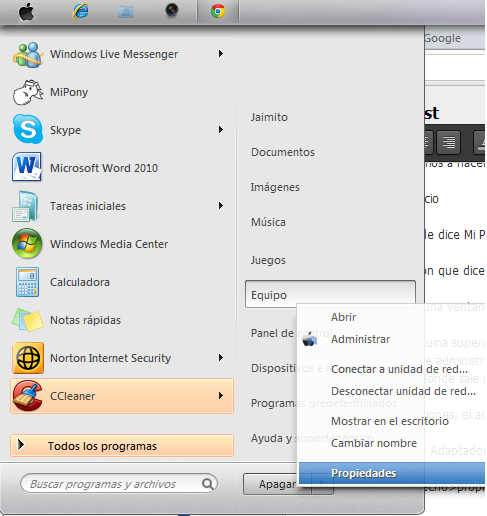Open the Calculadora icon
487x516 pixels.
[x=27, y=282]
